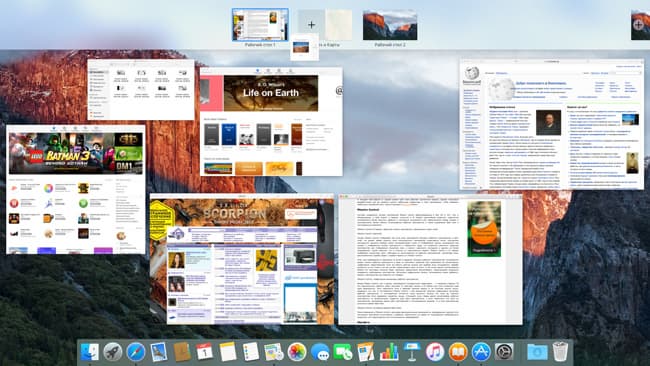This screenshot has height=366, width=650.
Task: Open Finder from the Dock
Action: click(90, 352)
